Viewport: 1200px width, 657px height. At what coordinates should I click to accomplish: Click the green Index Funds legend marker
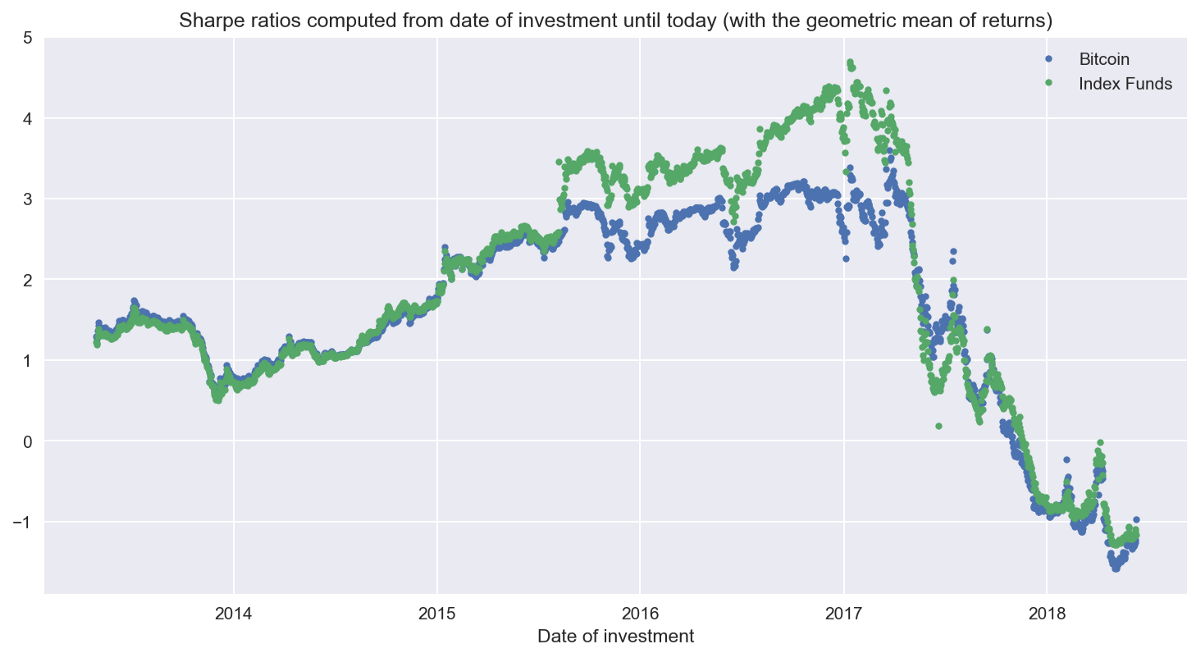tap(1048, 84)
